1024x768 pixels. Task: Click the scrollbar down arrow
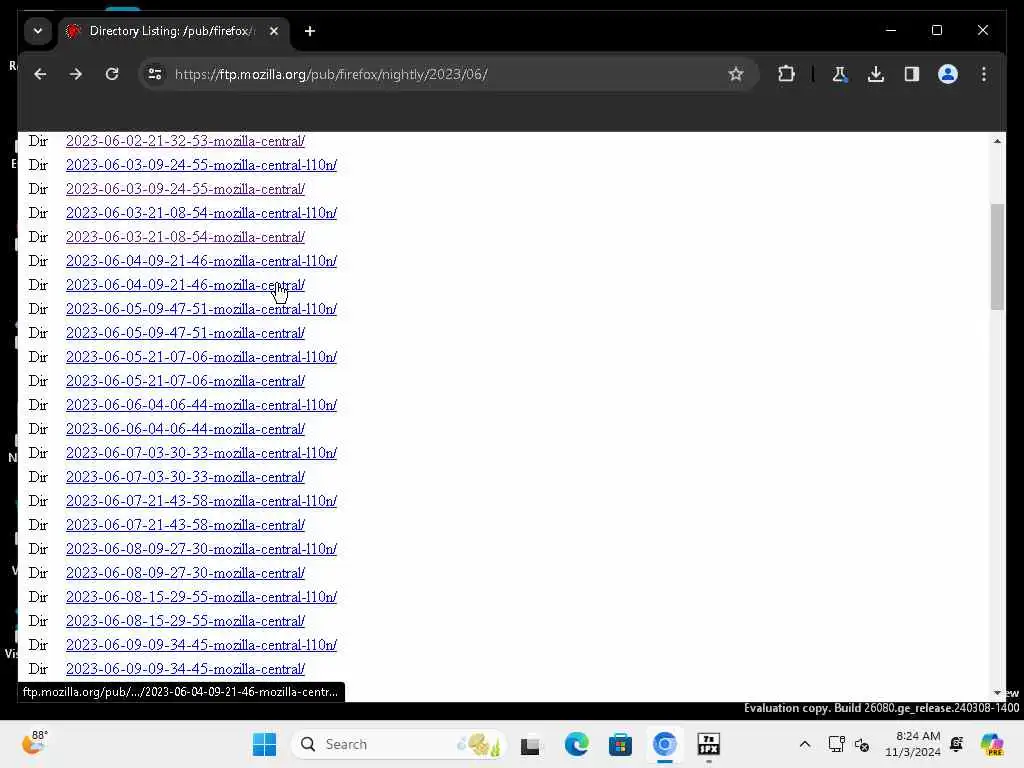[997, 693]
